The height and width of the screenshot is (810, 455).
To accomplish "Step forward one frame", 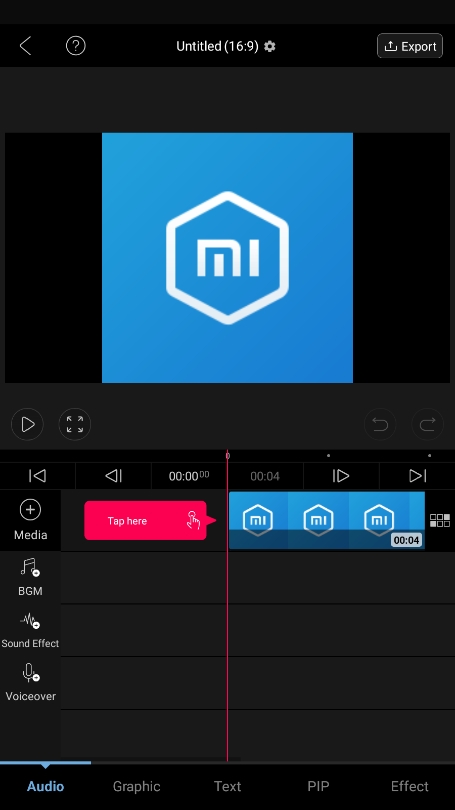I will (x=341, y=476).
